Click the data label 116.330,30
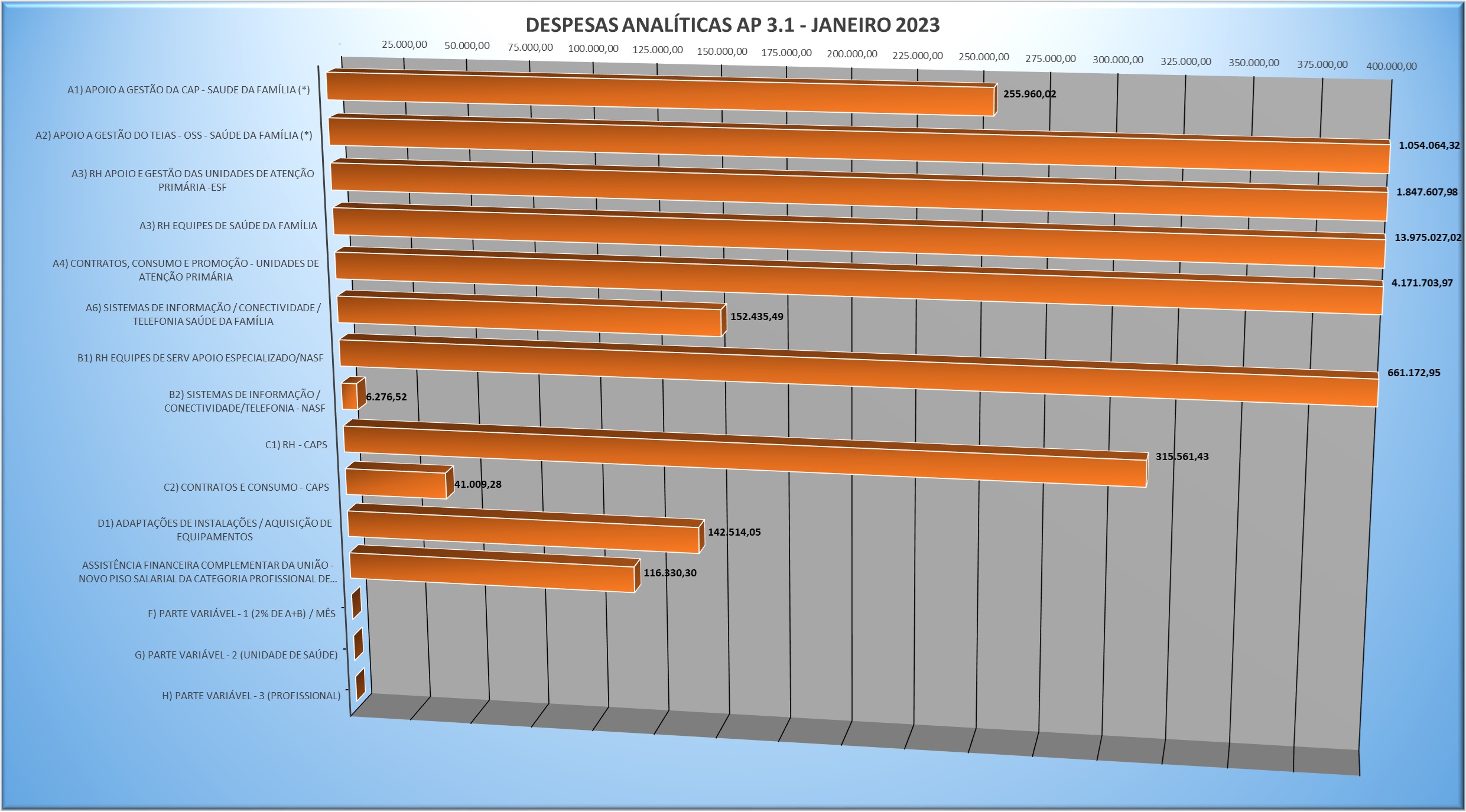Viewport: 1466px width, 812px height. [669, 573]
